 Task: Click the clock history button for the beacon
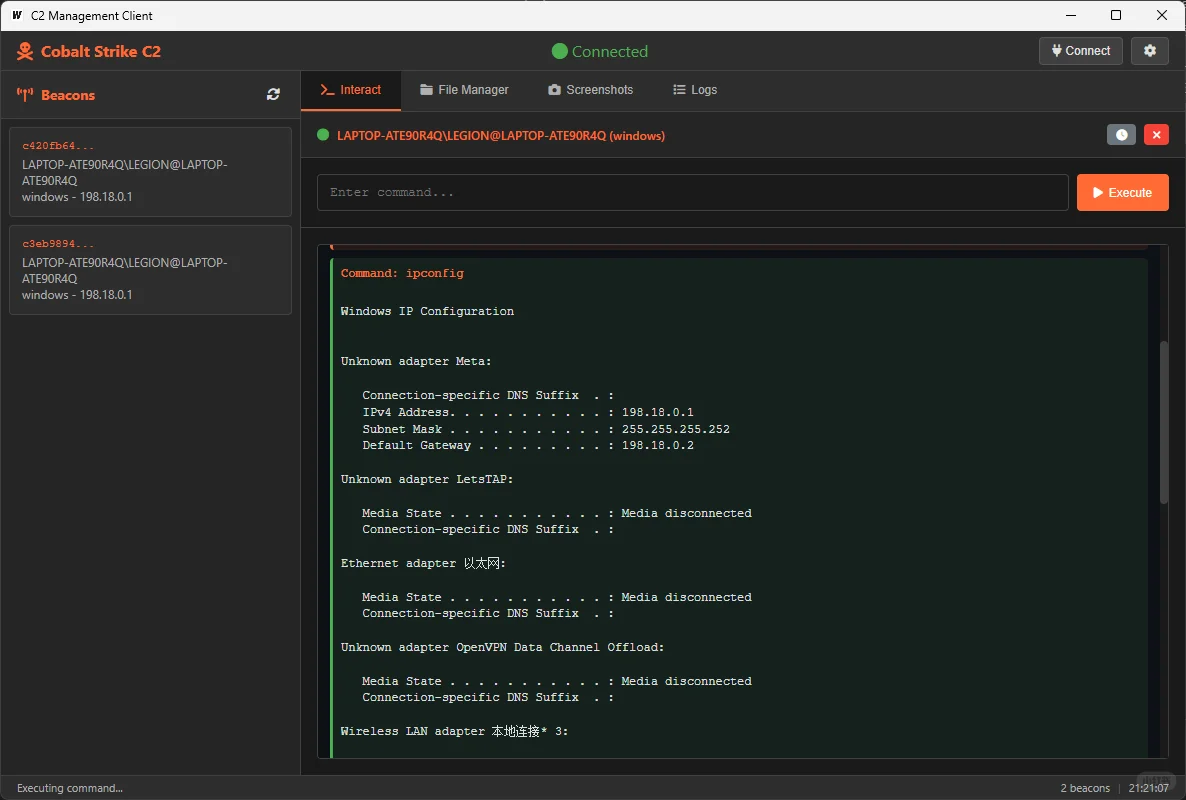(x=1121, y=135)
